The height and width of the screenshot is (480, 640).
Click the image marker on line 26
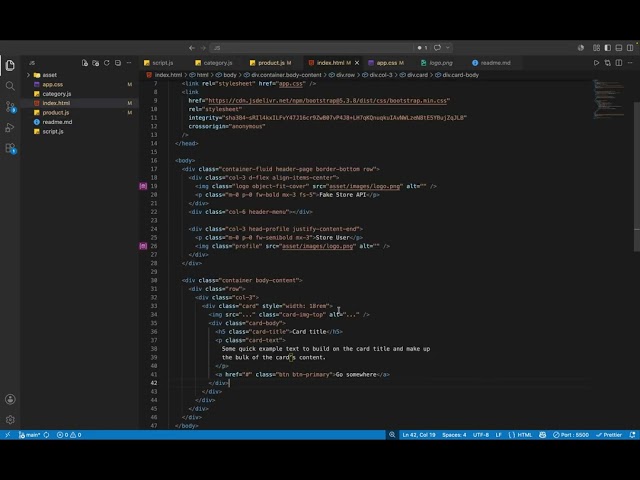143,246
